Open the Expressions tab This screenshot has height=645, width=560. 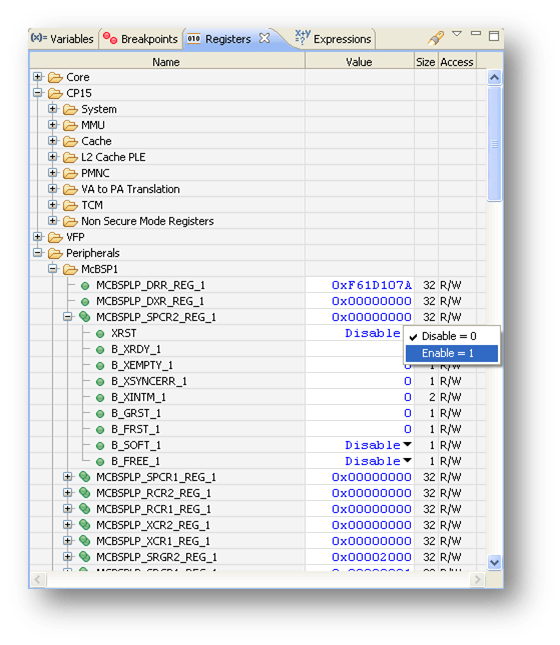point(333,38)
